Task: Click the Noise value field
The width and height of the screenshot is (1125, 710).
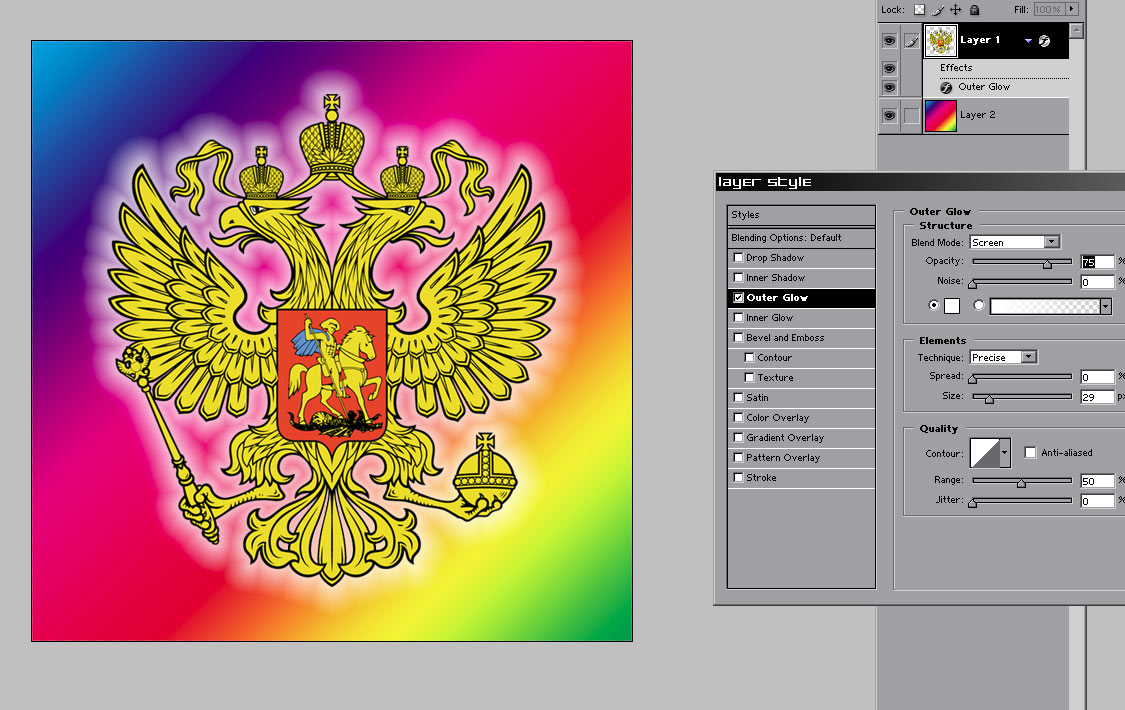Action: click(x=1097, y=282)
